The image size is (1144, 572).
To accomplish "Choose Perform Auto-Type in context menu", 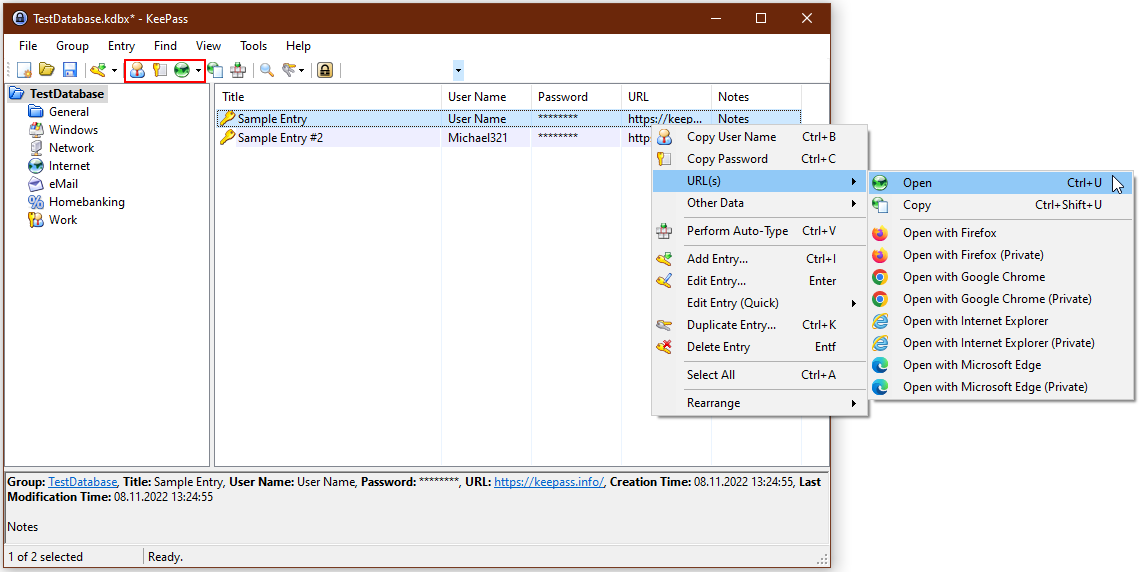I will click(760, 231).
